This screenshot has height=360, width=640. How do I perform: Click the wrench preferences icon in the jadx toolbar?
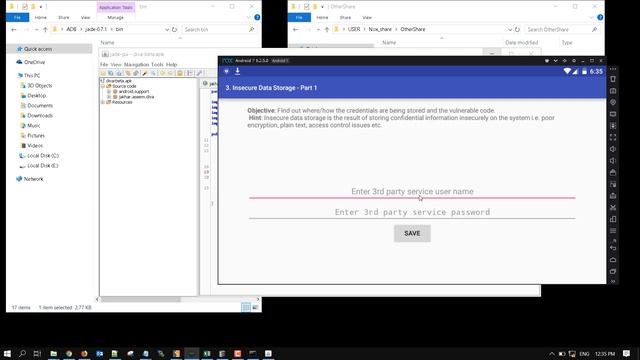(199, 73)
